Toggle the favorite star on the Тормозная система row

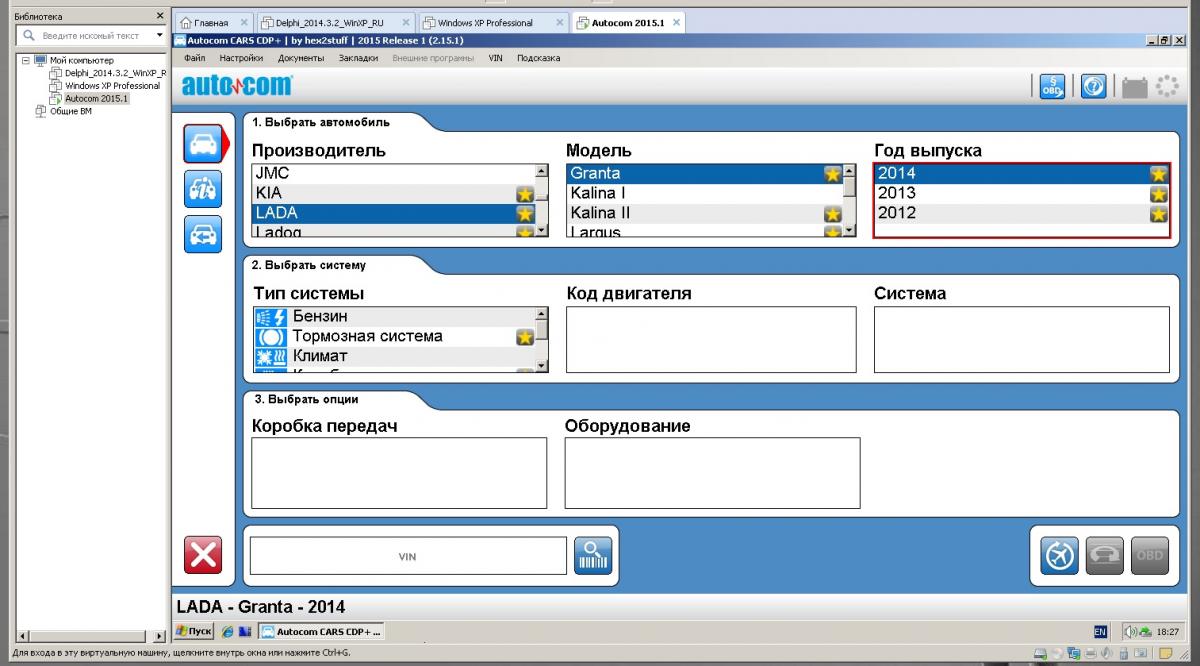(x=525, y=337)
